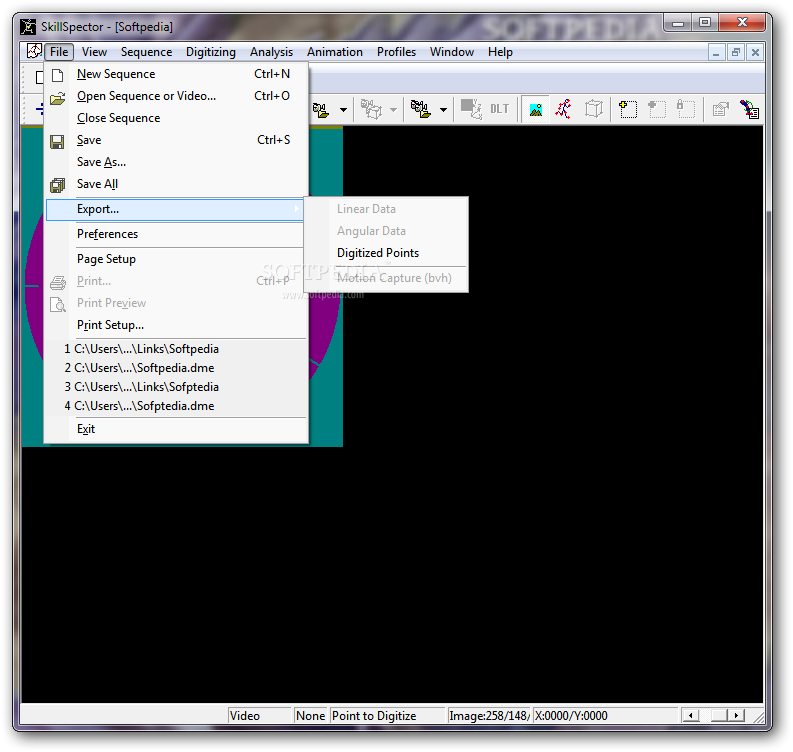
Task: Click the Video status bar field
Action: click(x=259, y=716)
